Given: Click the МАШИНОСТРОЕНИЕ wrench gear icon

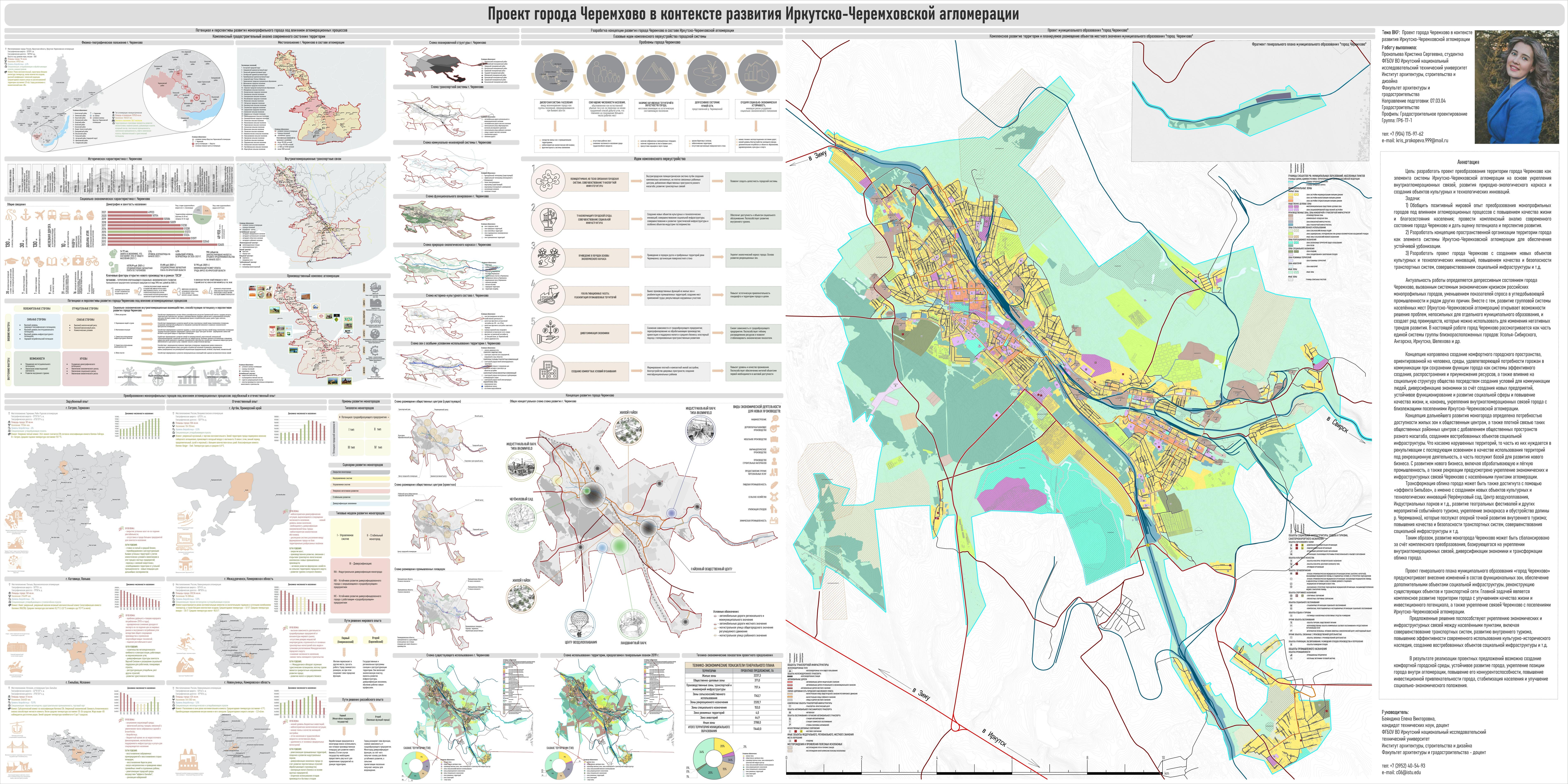Looking at the screenshot, I should pyautogui.click(x=775, y=419).
